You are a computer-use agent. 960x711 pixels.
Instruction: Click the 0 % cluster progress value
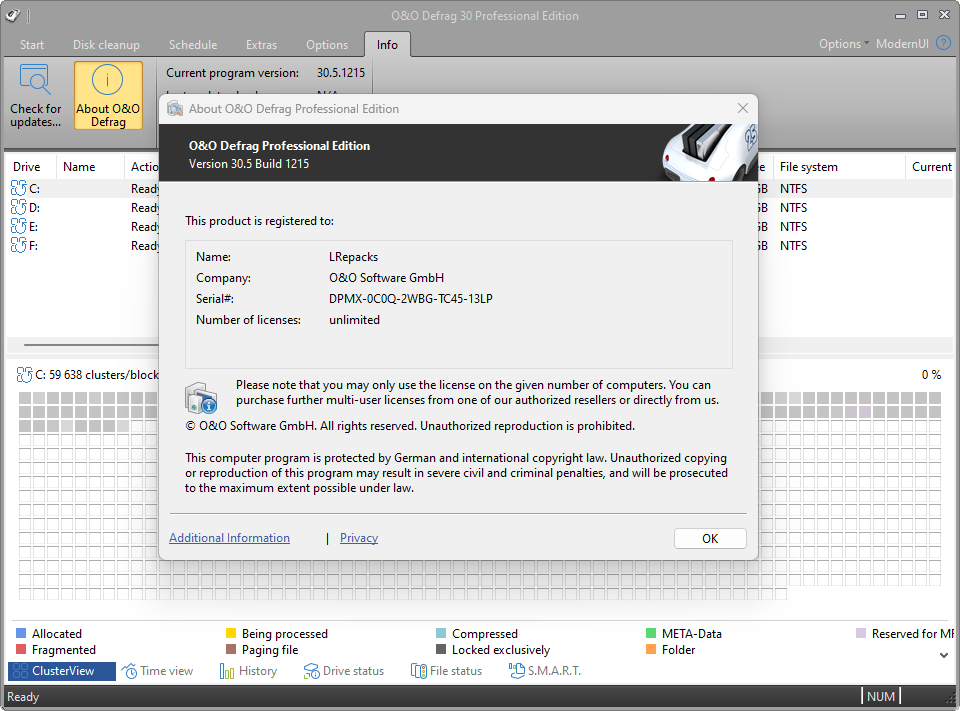(931, 375)
